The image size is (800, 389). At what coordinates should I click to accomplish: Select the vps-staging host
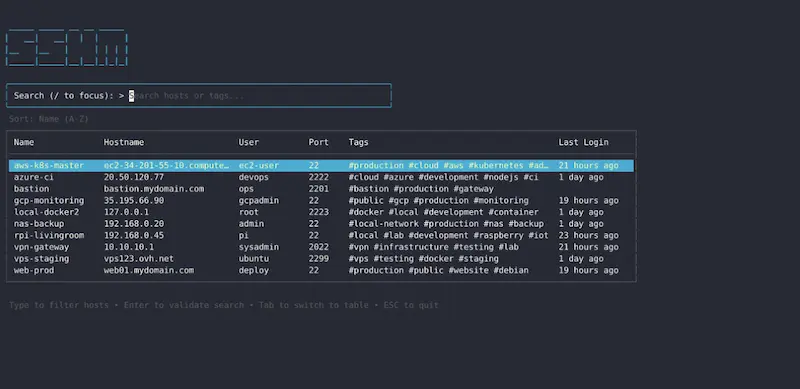coord(41,258)
